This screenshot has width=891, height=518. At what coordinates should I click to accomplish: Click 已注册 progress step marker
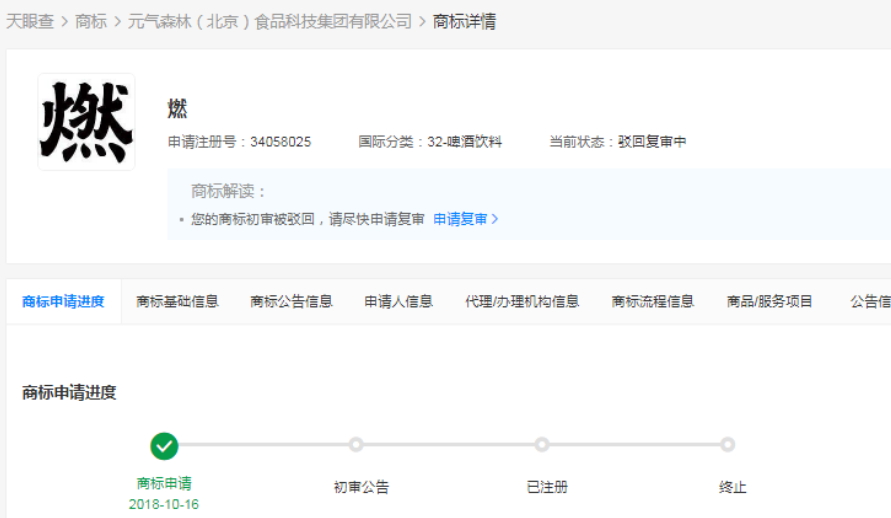point(542,445)
